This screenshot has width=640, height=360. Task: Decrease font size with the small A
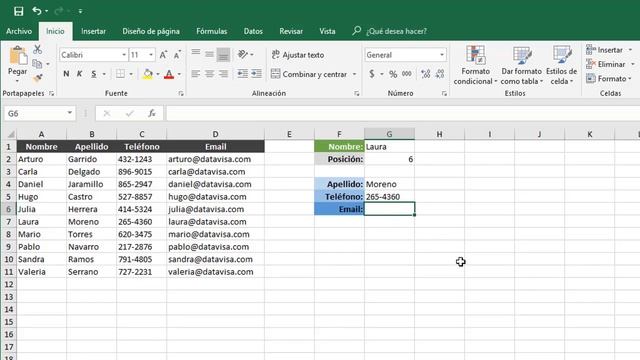(x=177, y=55)
